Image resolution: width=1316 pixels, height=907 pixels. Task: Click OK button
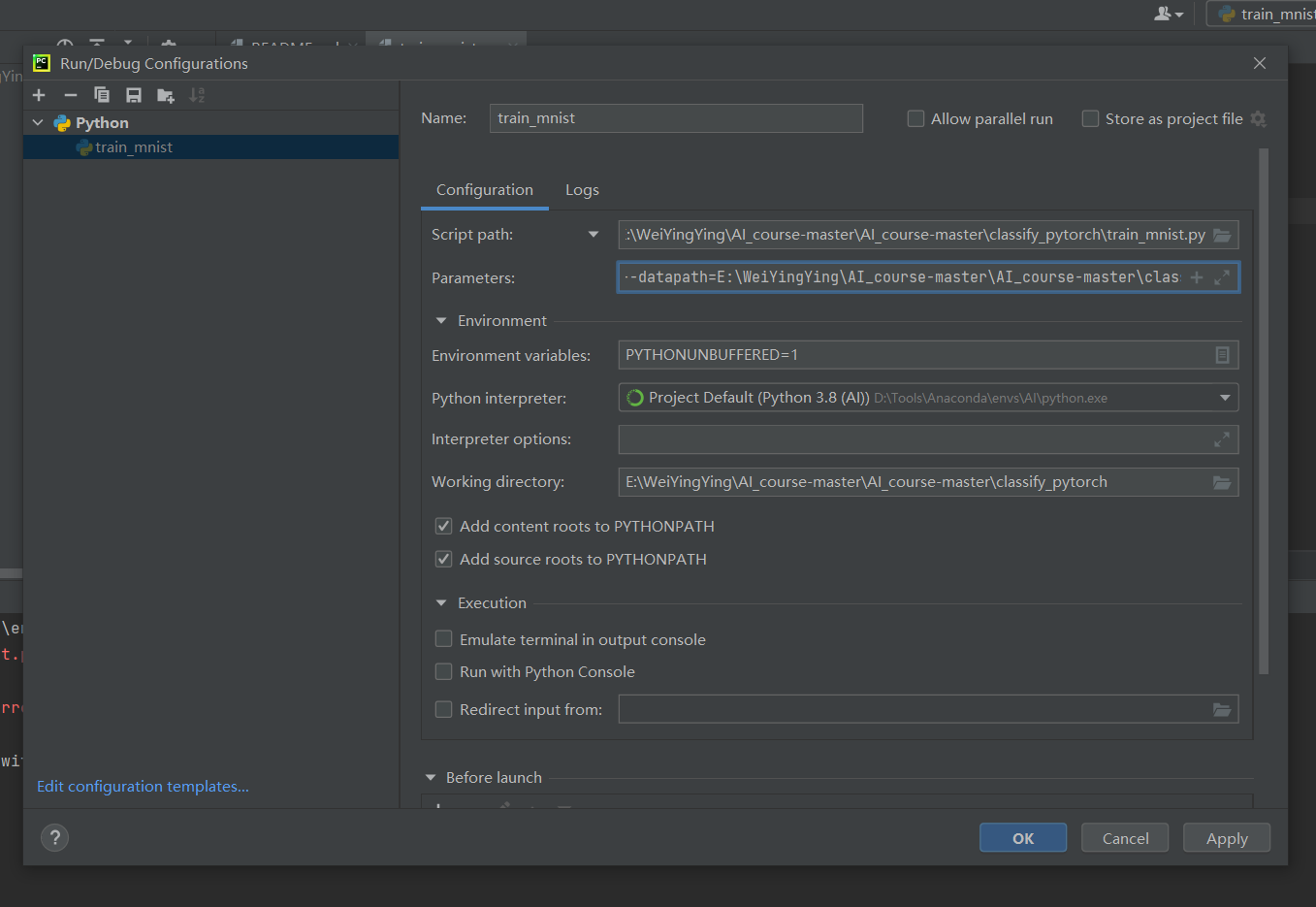point(1023,838)
